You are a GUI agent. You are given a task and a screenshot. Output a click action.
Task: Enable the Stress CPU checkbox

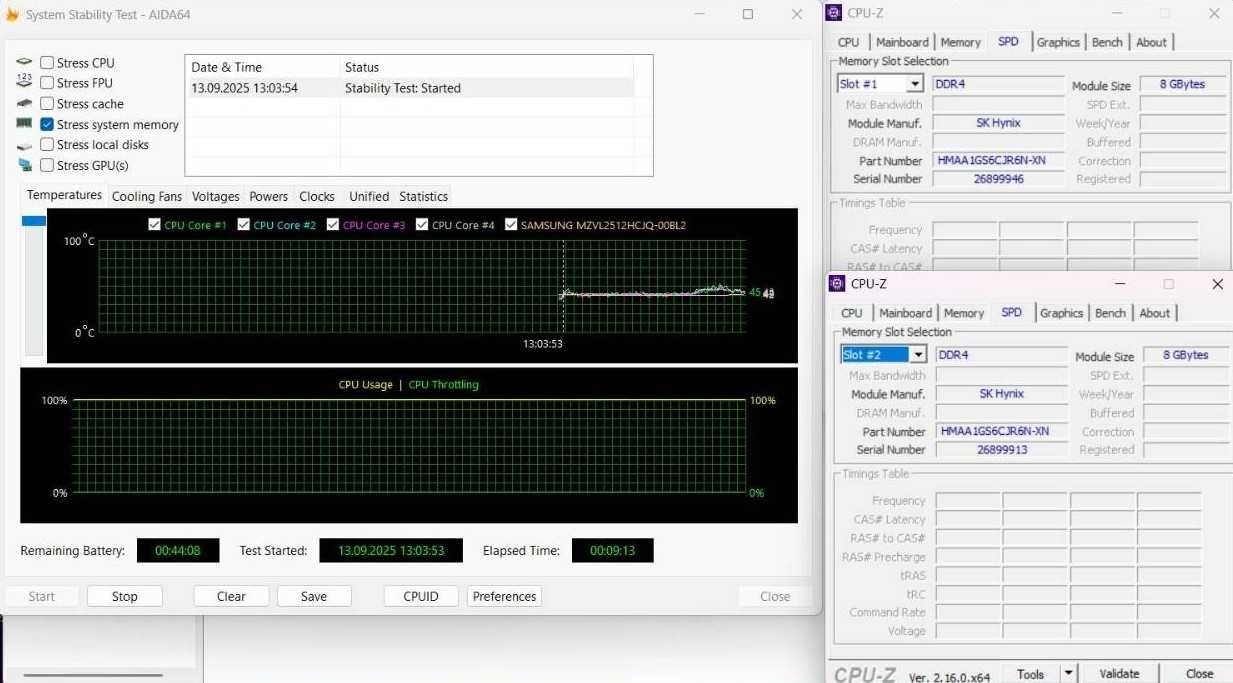[x=47, y=63]
